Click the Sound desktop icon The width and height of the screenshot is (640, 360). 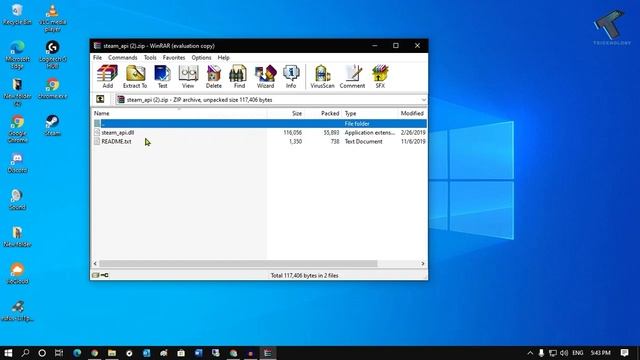click(x=17, y=200)
